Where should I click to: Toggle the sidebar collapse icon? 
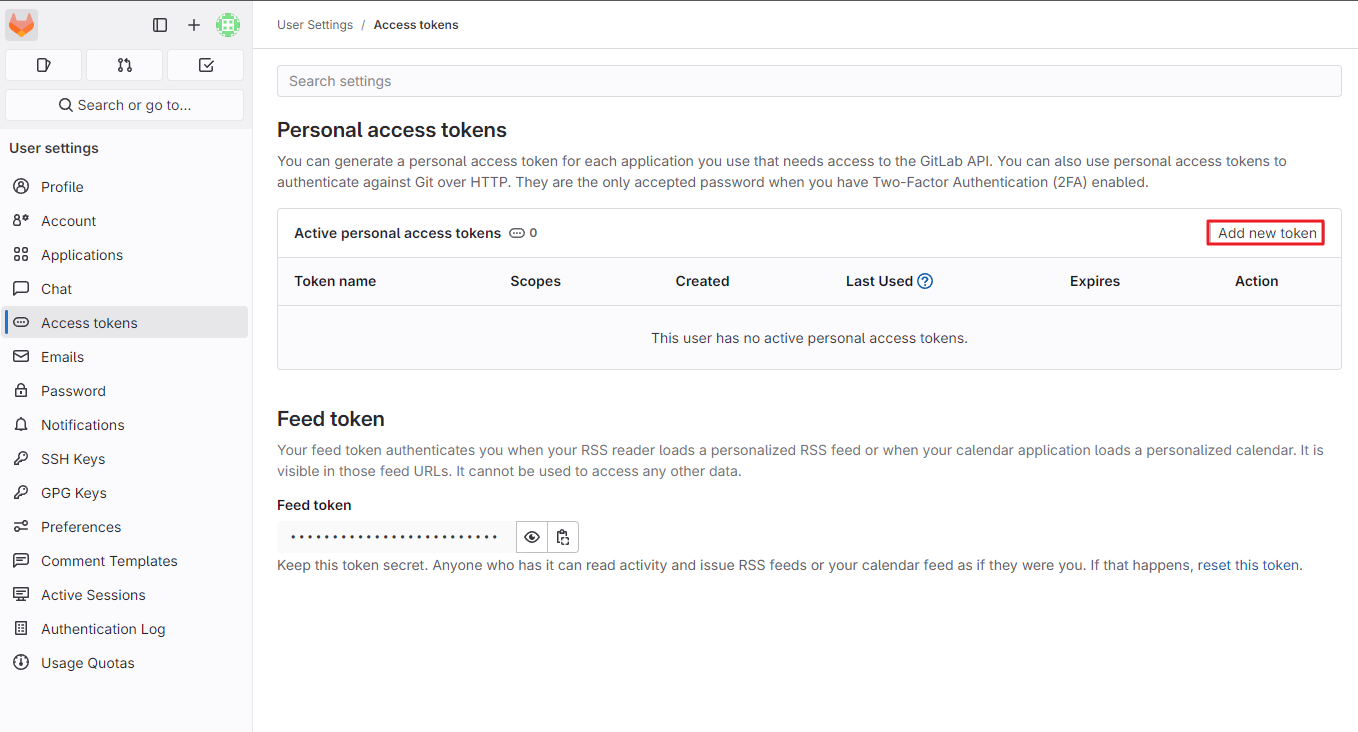pyautogui.click(x=160, y=25)
